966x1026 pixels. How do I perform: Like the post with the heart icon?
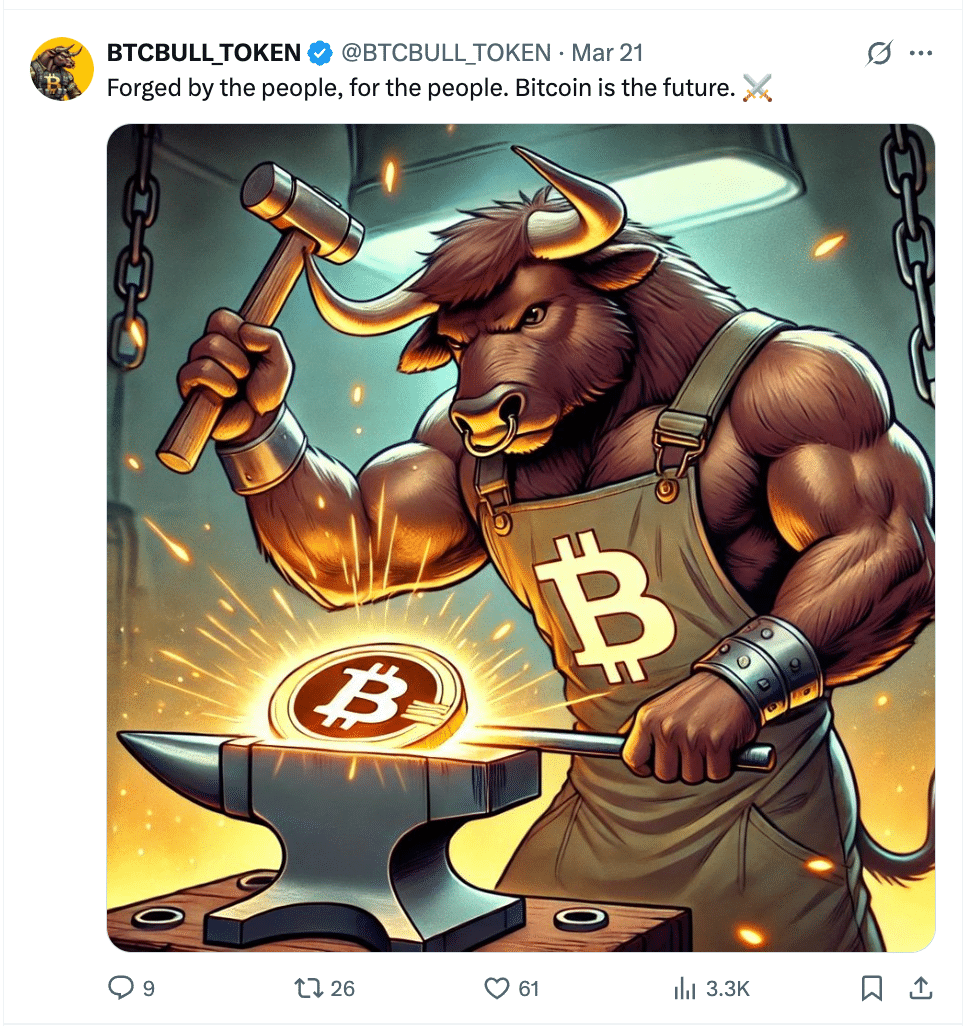click(497, 987)
